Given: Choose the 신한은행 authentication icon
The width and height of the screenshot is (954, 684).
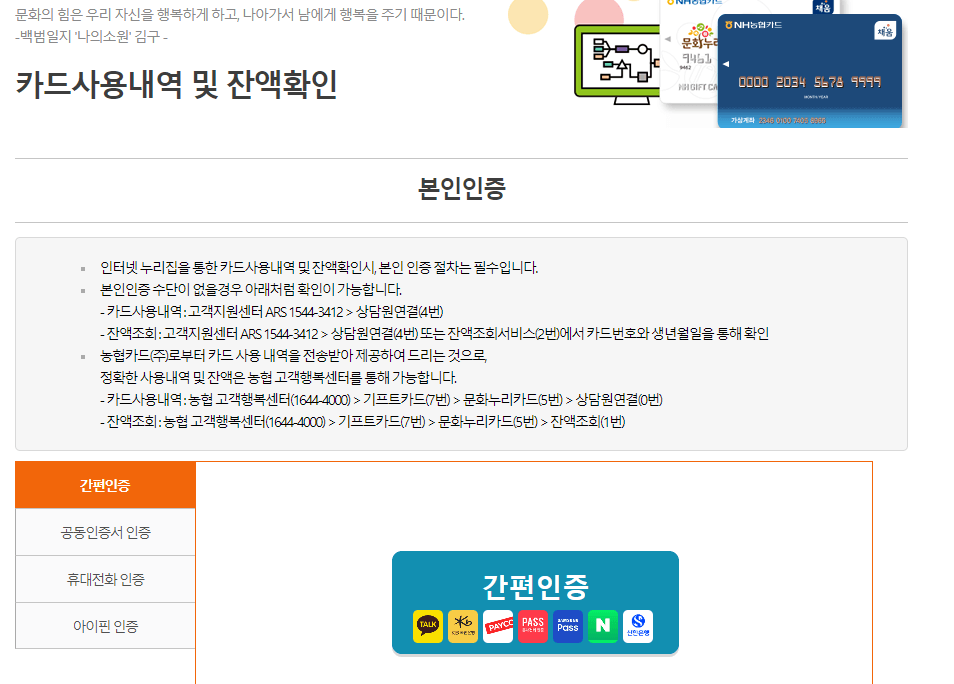Looking at the screenshot, I should tap(637, 626).
